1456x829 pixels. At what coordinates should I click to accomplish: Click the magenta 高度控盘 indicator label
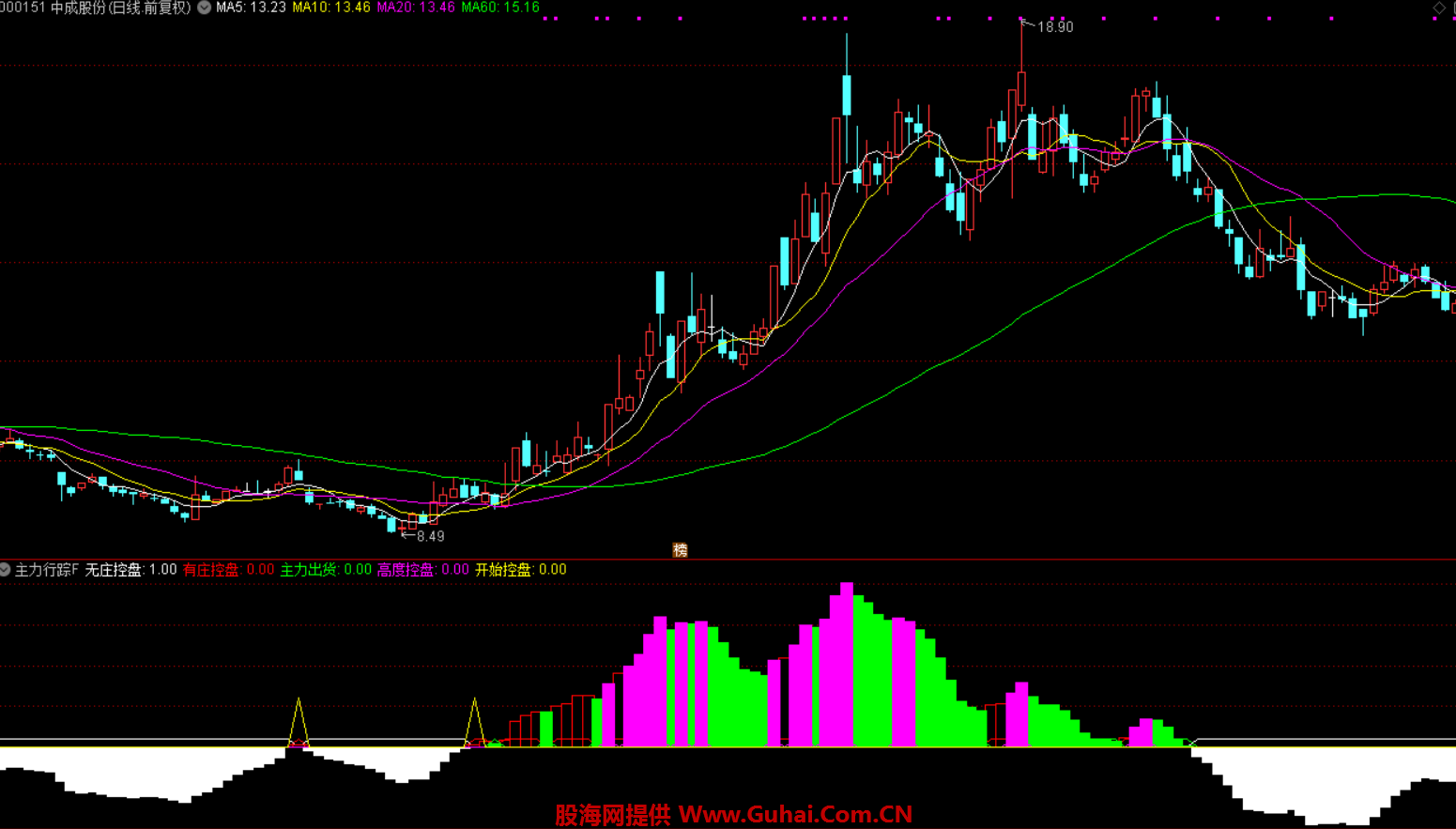422,570
